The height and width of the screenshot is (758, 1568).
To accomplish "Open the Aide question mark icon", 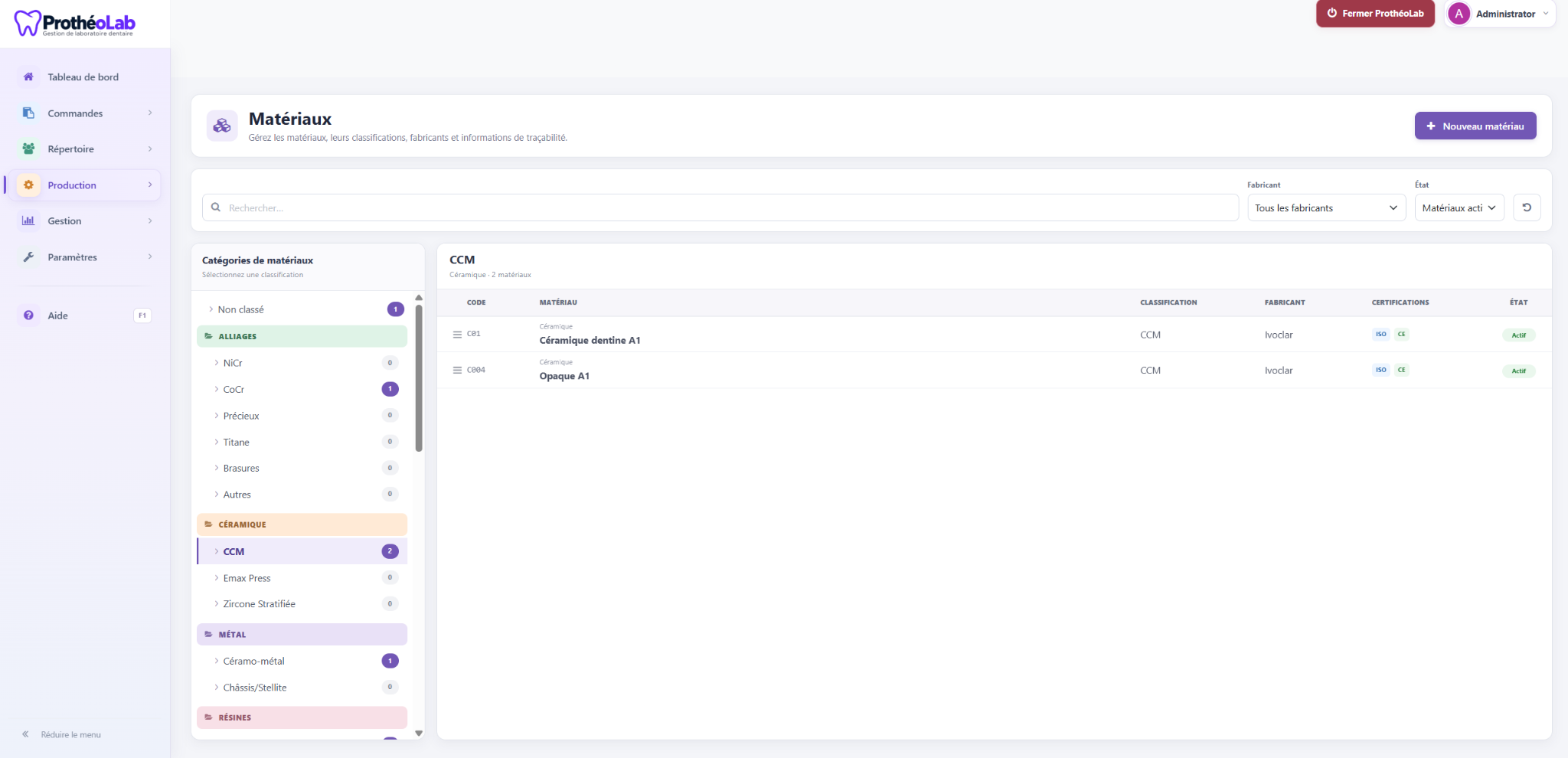I will coord(28,315).
